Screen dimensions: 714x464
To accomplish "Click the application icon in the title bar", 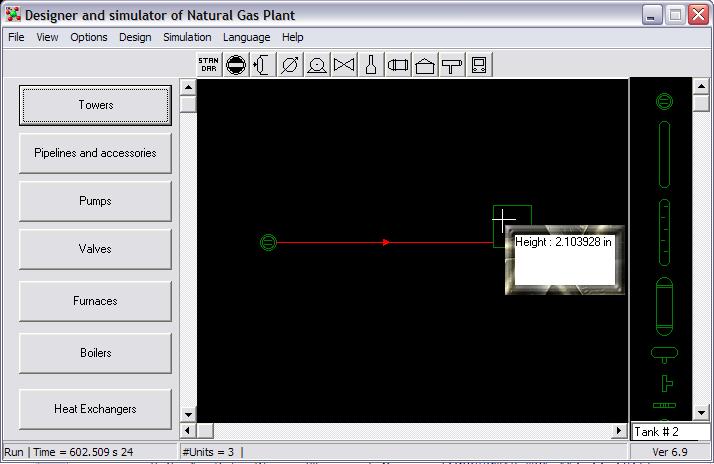I will coord(13,15).
